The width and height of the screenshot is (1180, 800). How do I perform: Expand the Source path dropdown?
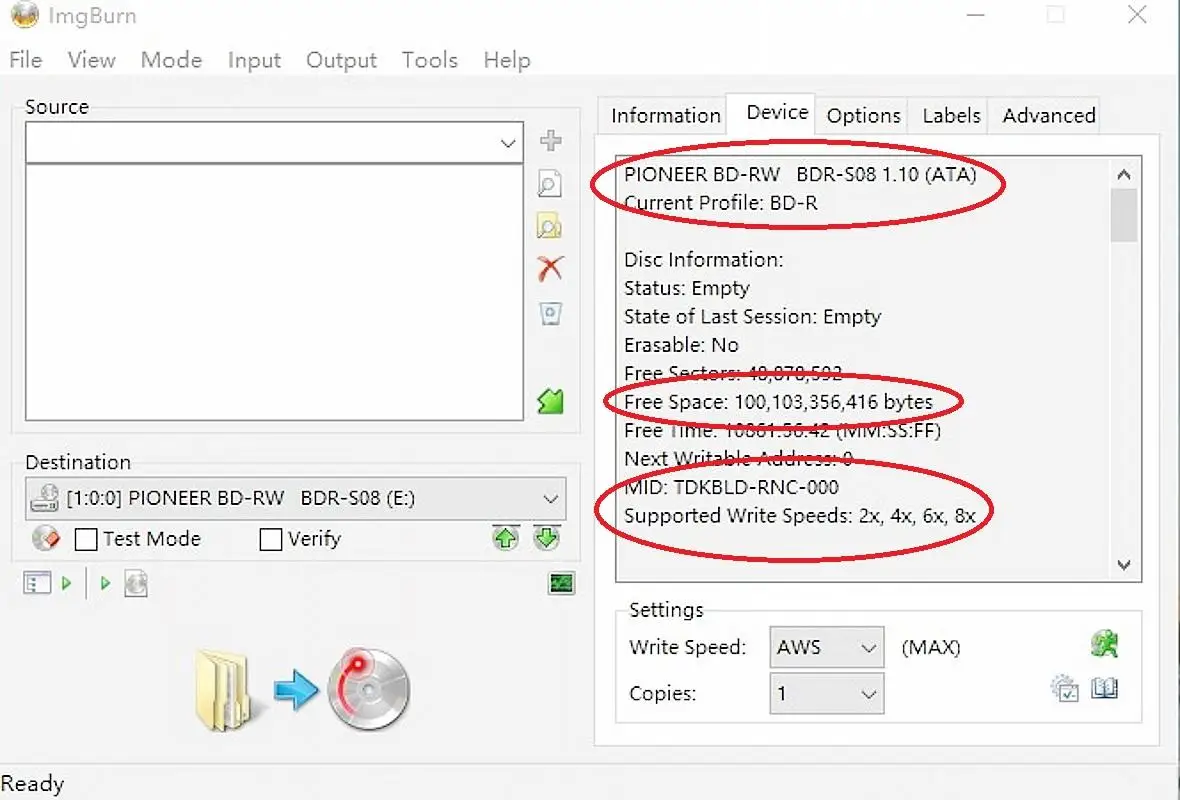508,143
